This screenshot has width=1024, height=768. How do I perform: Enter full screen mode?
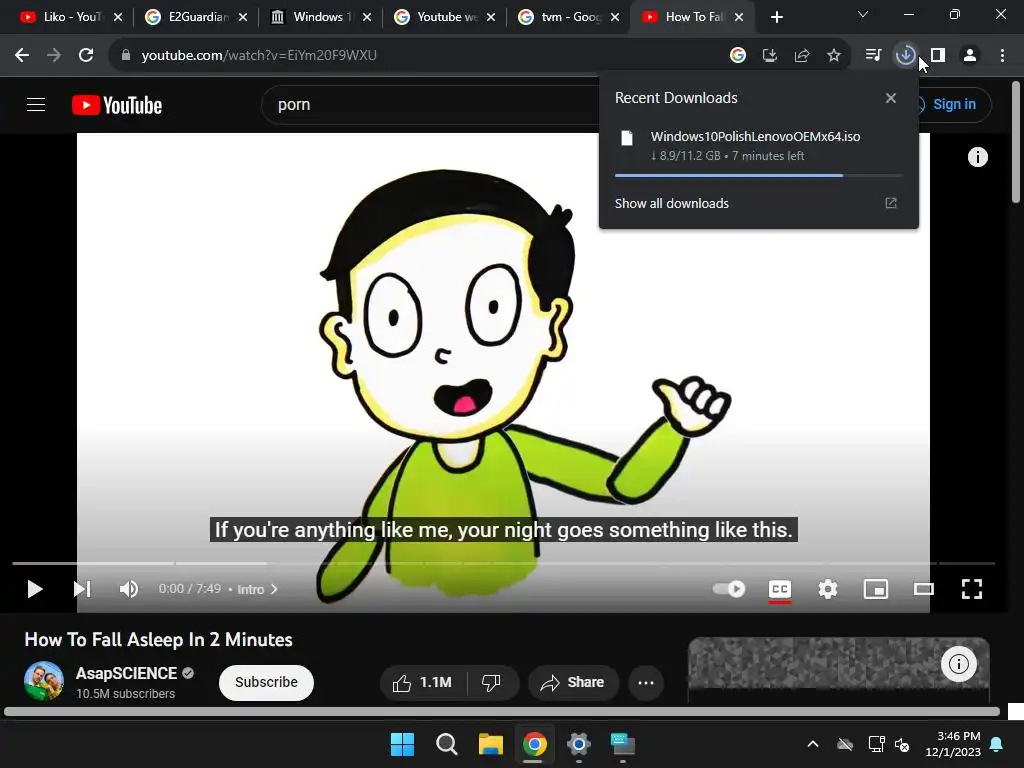[972, 589]
